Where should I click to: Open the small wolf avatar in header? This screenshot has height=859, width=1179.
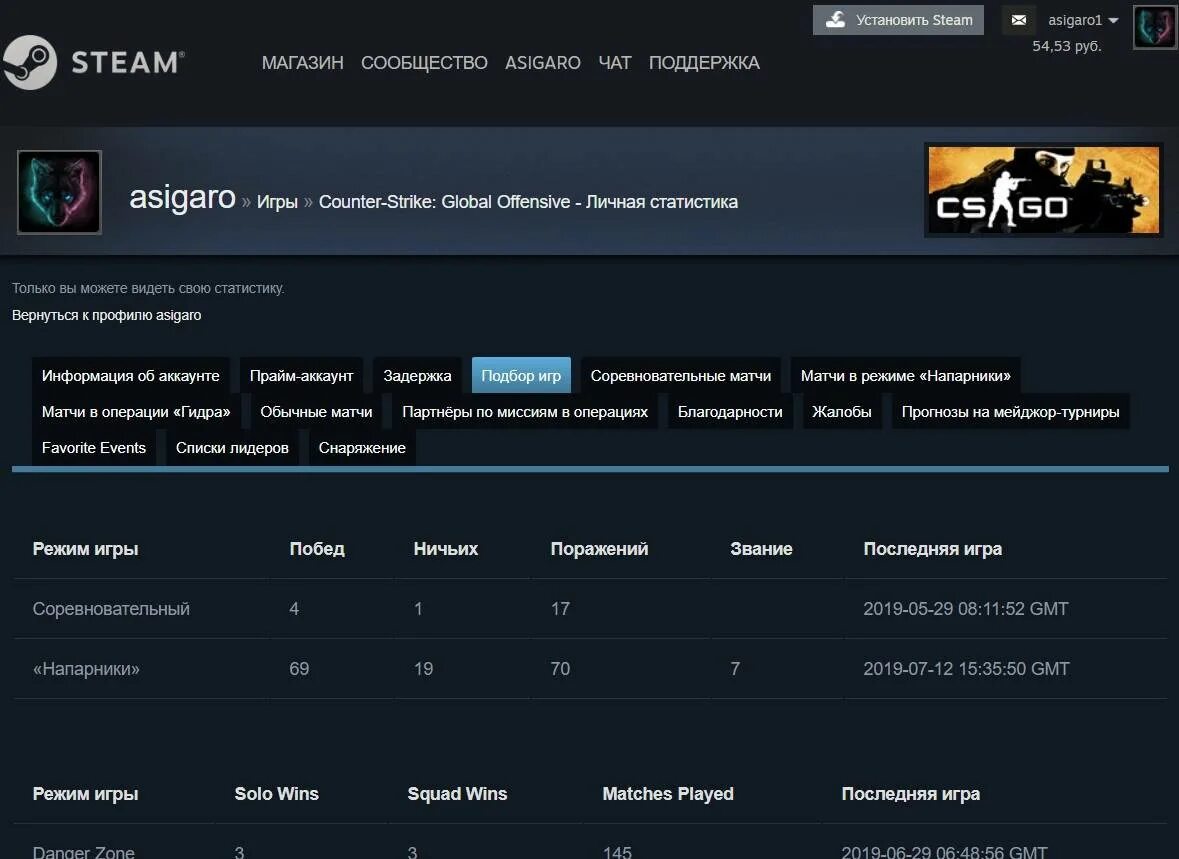click(1154, 27)
